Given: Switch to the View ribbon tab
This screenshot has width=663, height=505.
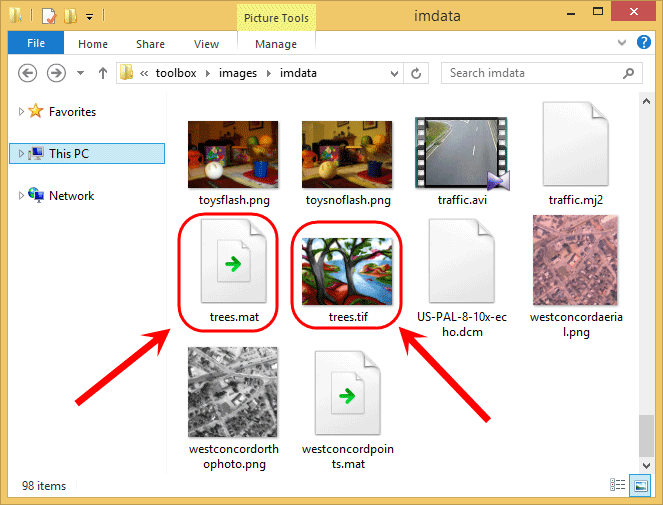Looking at the screenshot, I should [x=206, y=44].
